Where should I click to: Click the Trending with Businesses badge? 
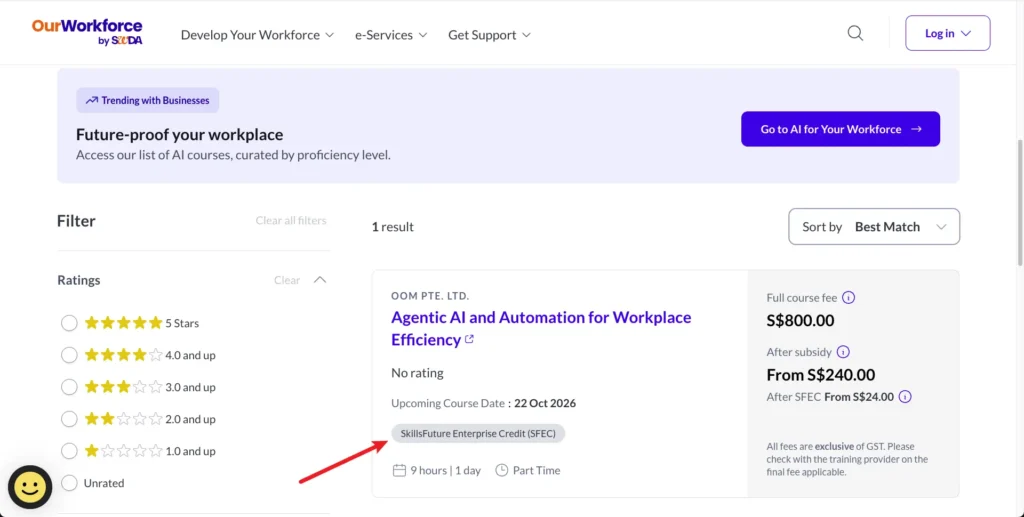[148, 101]
